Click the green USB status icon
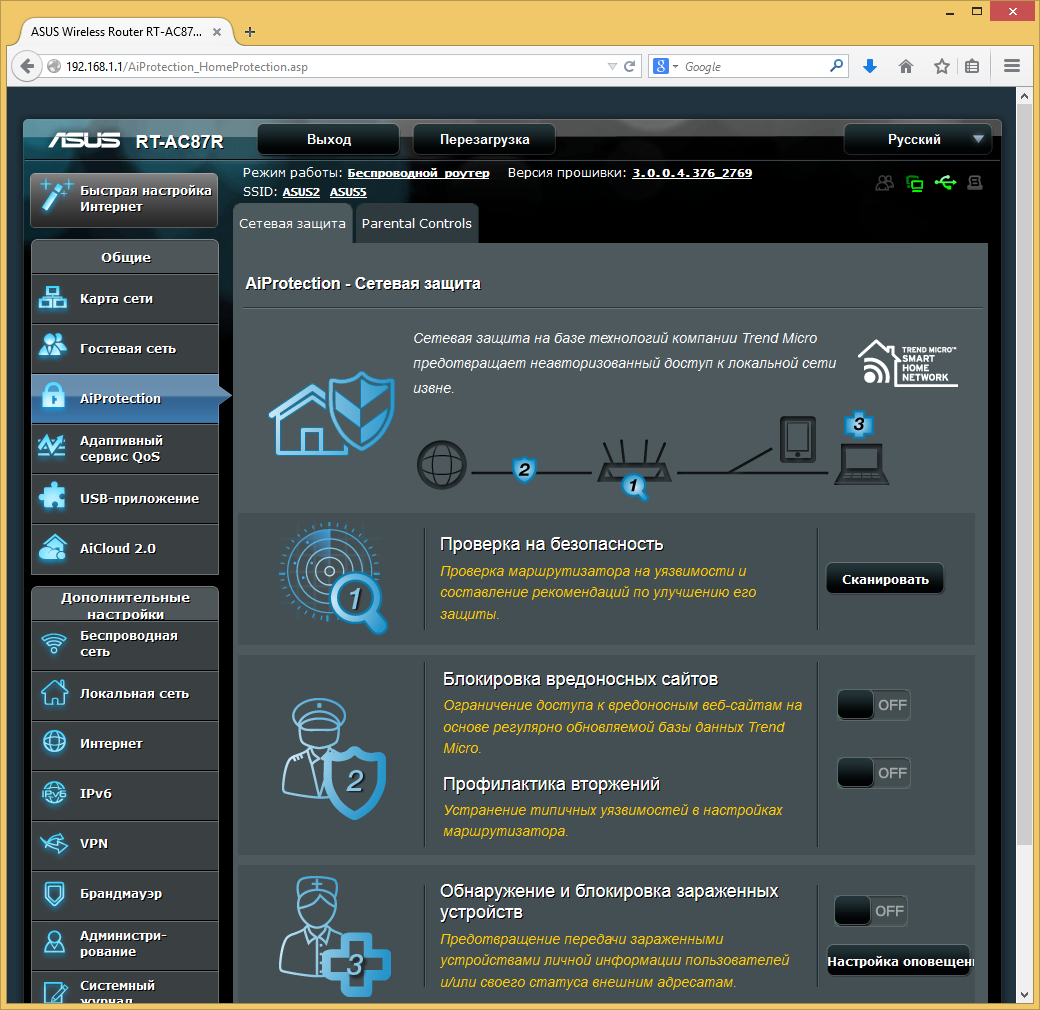 coord(945,182)
